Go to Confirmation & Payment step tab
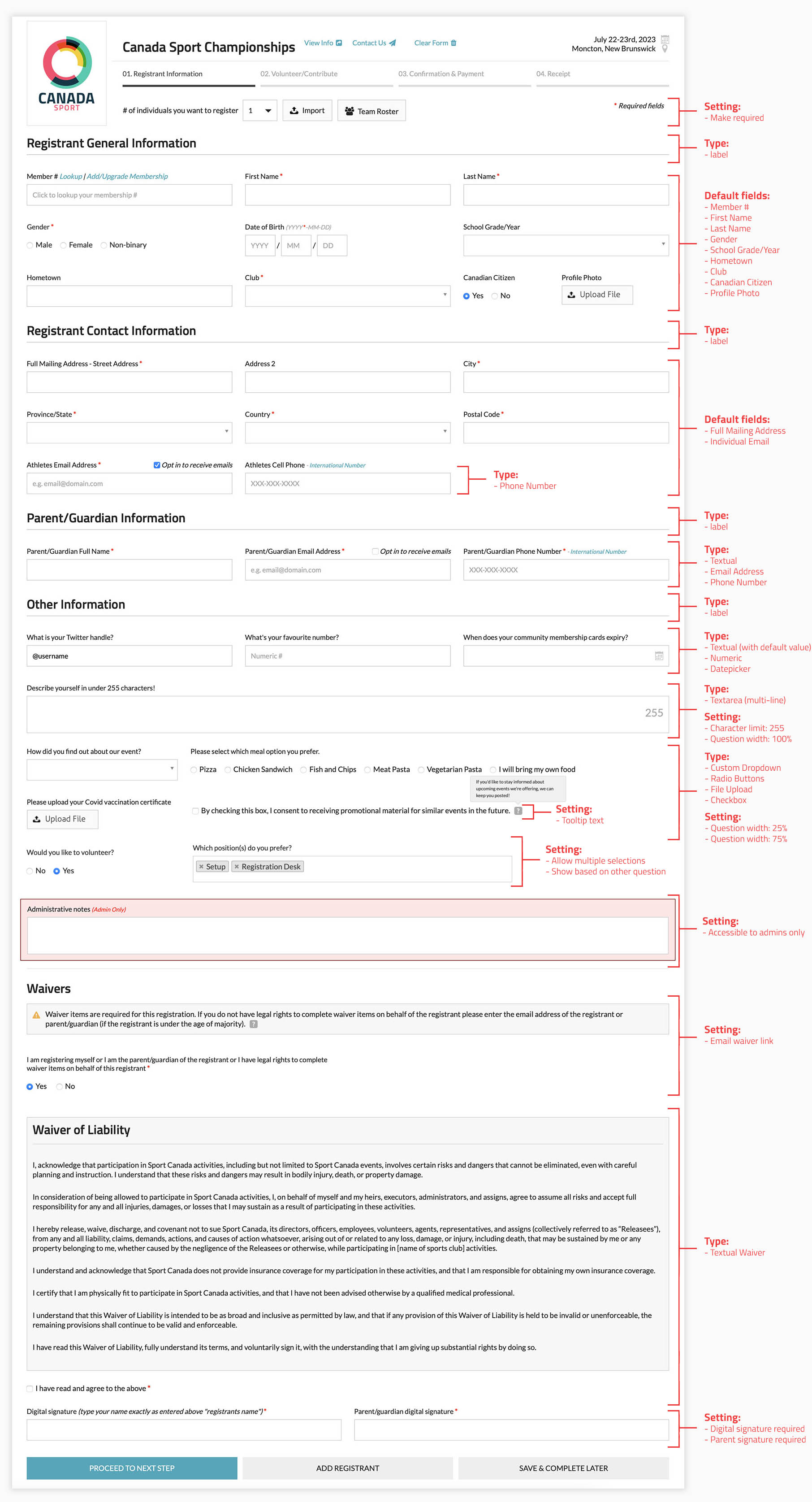The width and height of the screenshot is (812, 1502). (441, 74)
